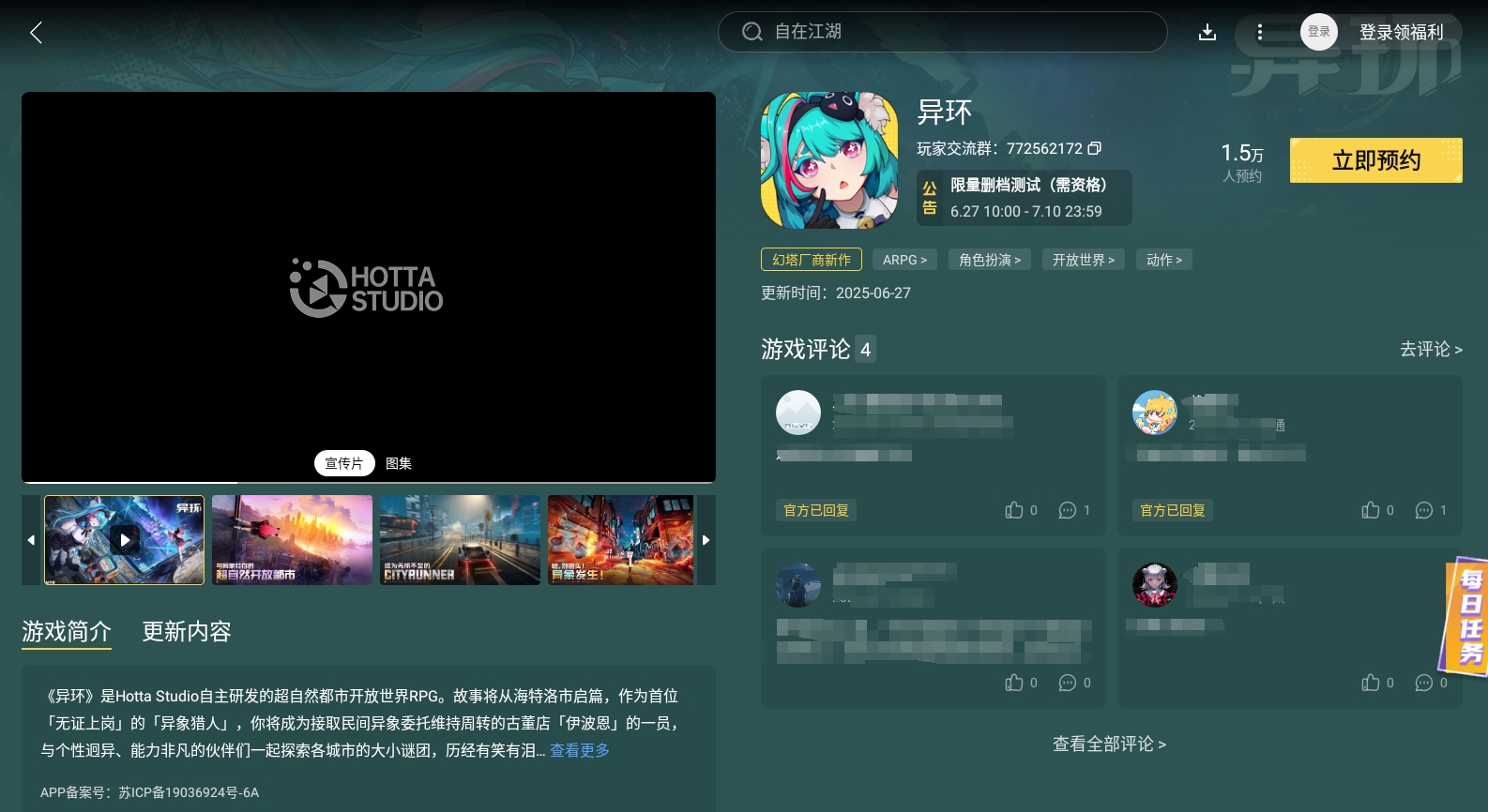Open the search box showing 自在江湖
This screenshot has width=1488, height=812.
pos(942,32)
